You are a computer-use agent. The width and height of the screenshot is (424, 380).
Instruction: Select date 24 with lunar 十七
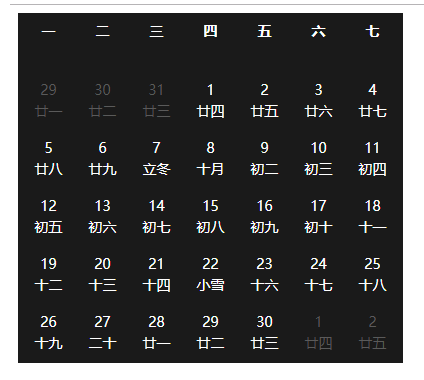pos(318,275)
